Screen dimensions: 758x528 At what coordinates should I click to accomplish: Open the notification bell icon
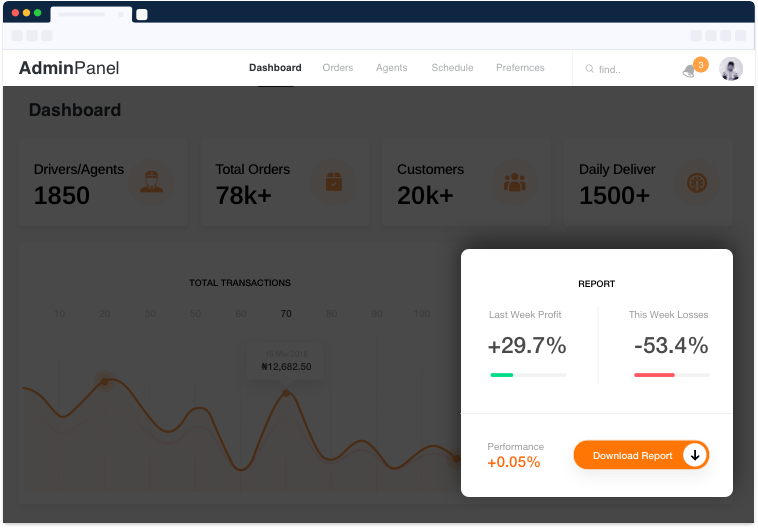coord(689,72)
